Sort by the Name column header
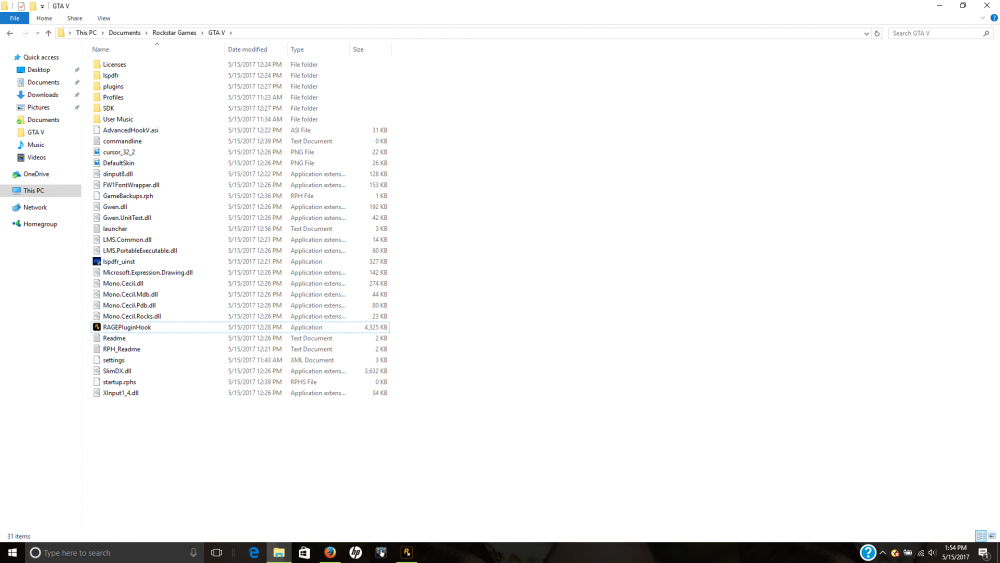The image size is (1000, 563). point(100,49)
